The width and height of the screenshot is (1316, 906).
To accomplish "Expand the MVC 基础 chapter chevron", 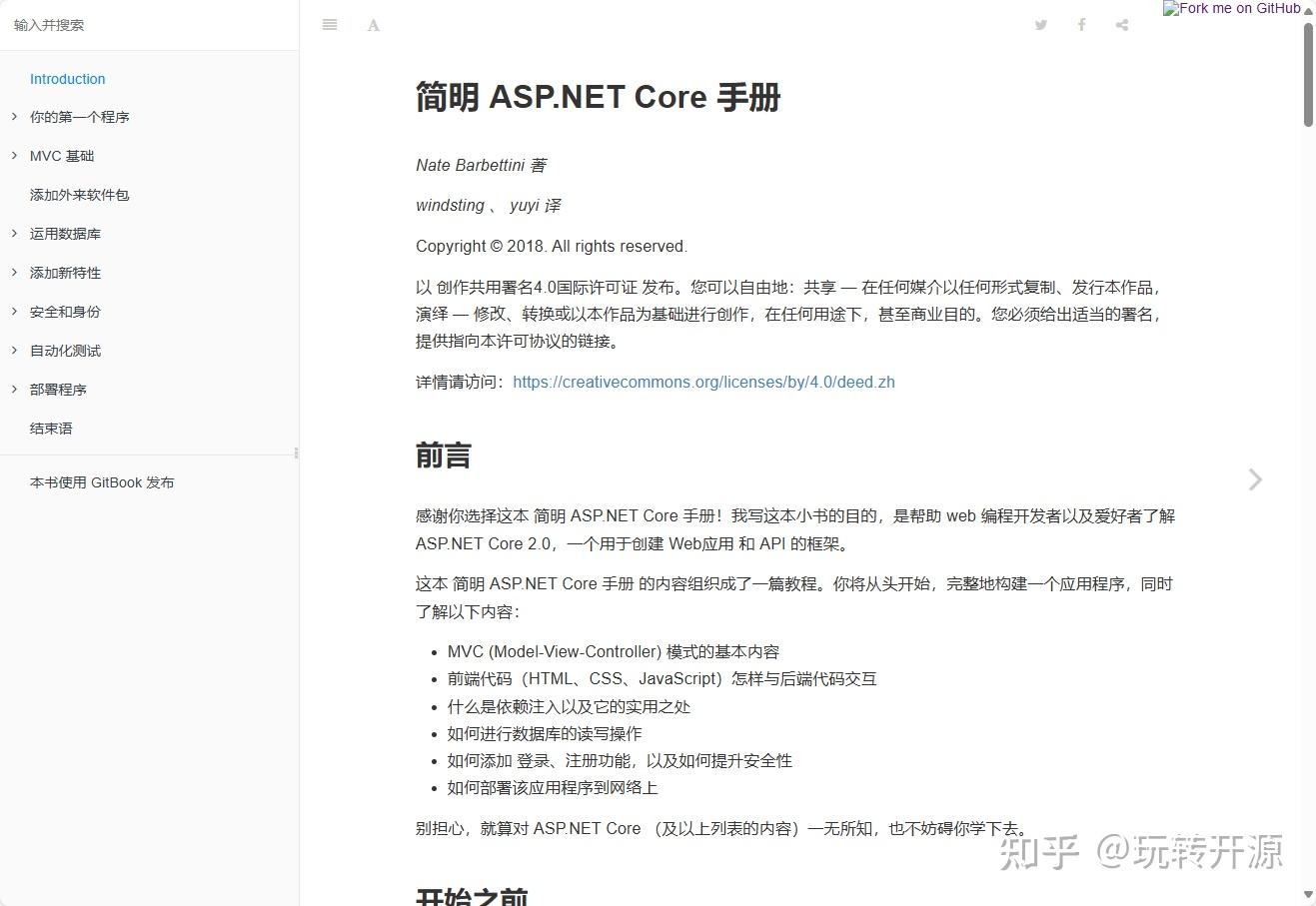I will (x=14, y=156).
